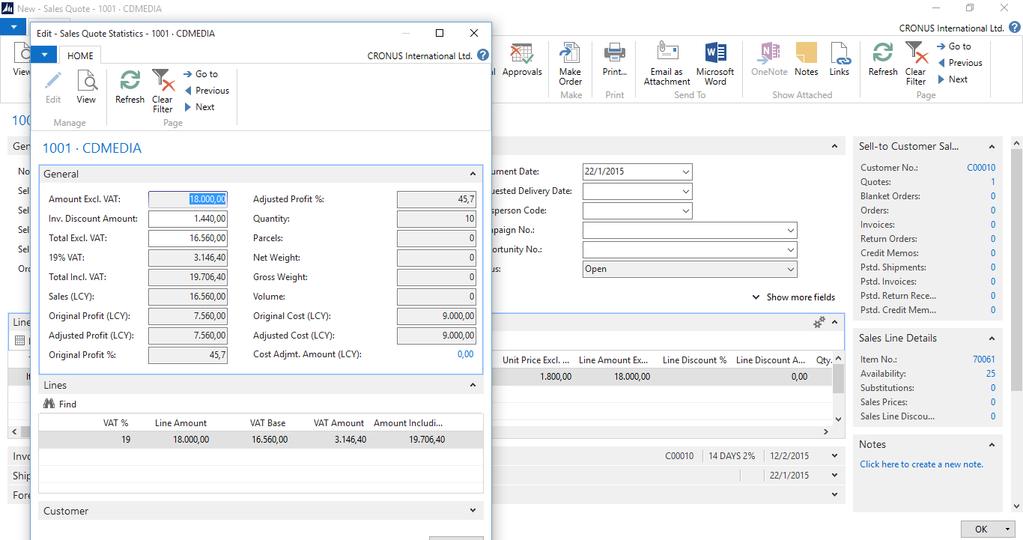Select the Amount Excl. VAT field
The image size is (1023, 540).
pyautogui.click(x=188, y=199)
